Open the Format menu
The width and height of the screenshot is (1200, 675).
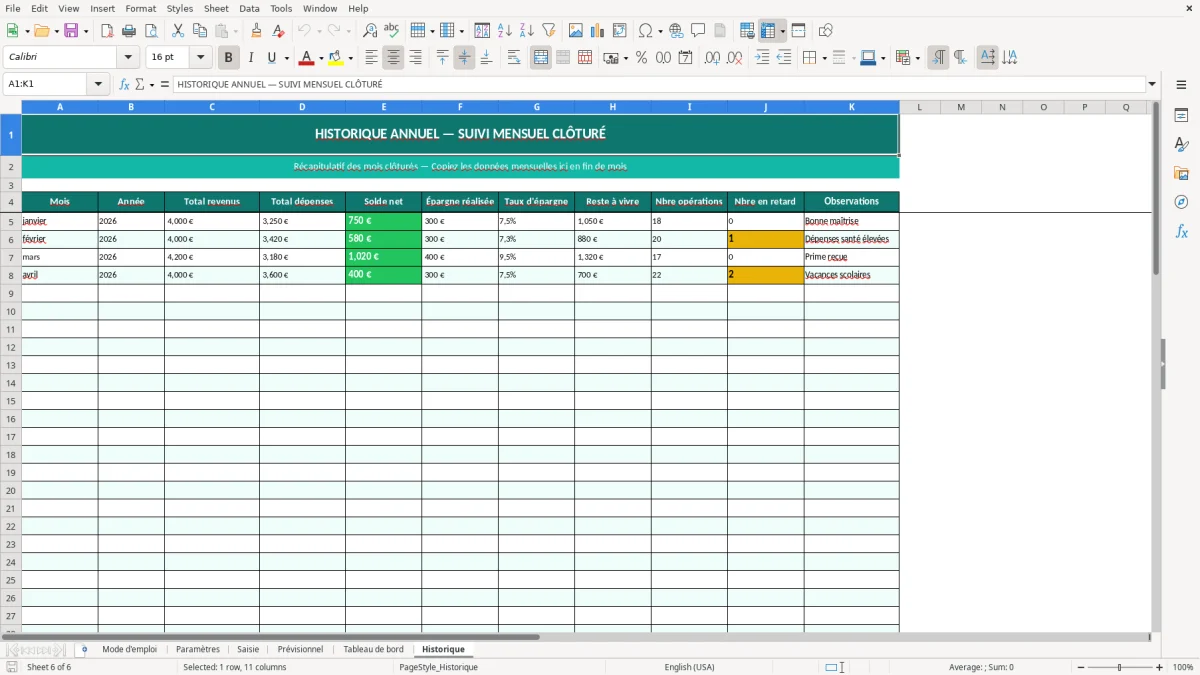[141, 8]
